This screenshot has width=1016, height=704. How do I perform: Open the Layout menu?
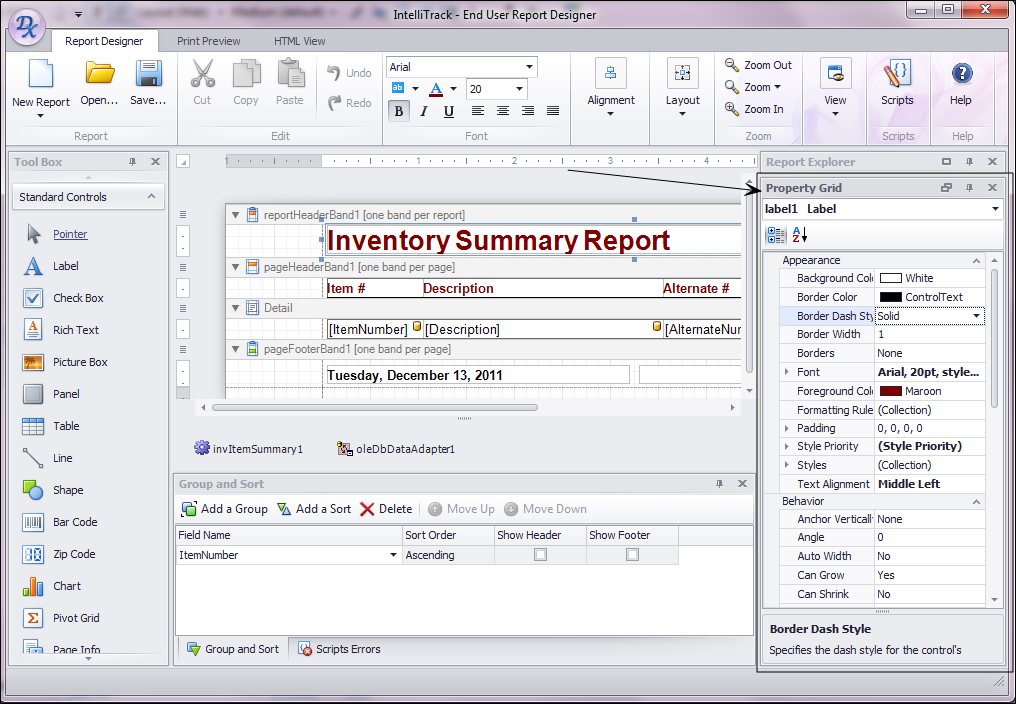pos(682,89)
